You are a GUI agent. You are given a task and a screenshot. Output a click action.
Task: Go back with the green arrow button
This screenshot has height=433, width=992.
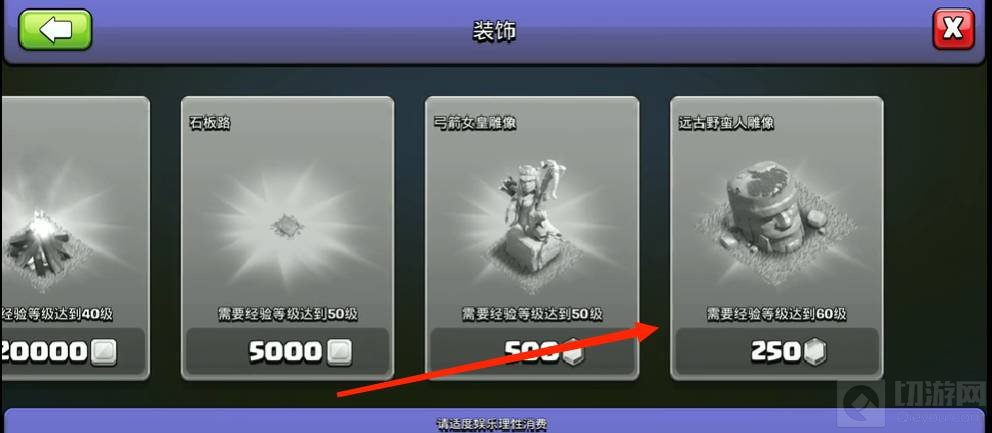click(x=55, y=29)
